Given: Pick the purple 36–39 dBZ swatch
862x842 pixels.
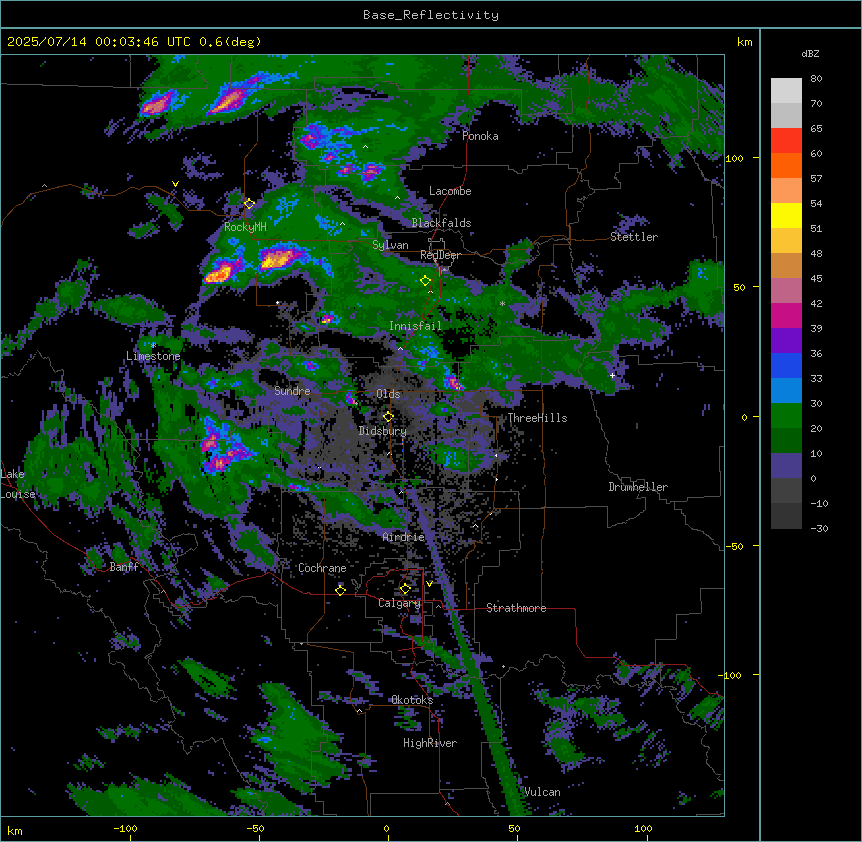Looking at the screenshot, I should click(x=786, y=341).
